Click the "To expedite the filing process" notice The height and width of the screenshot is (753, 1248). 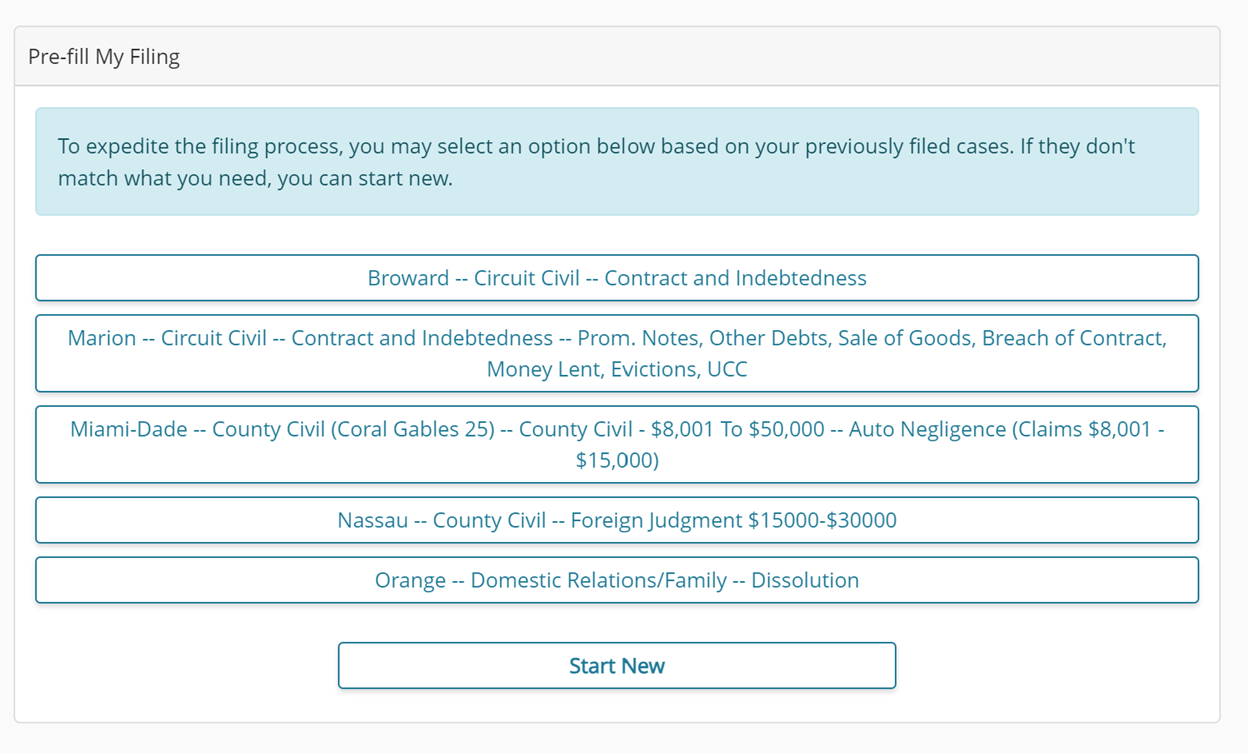[x=596, y=162]
